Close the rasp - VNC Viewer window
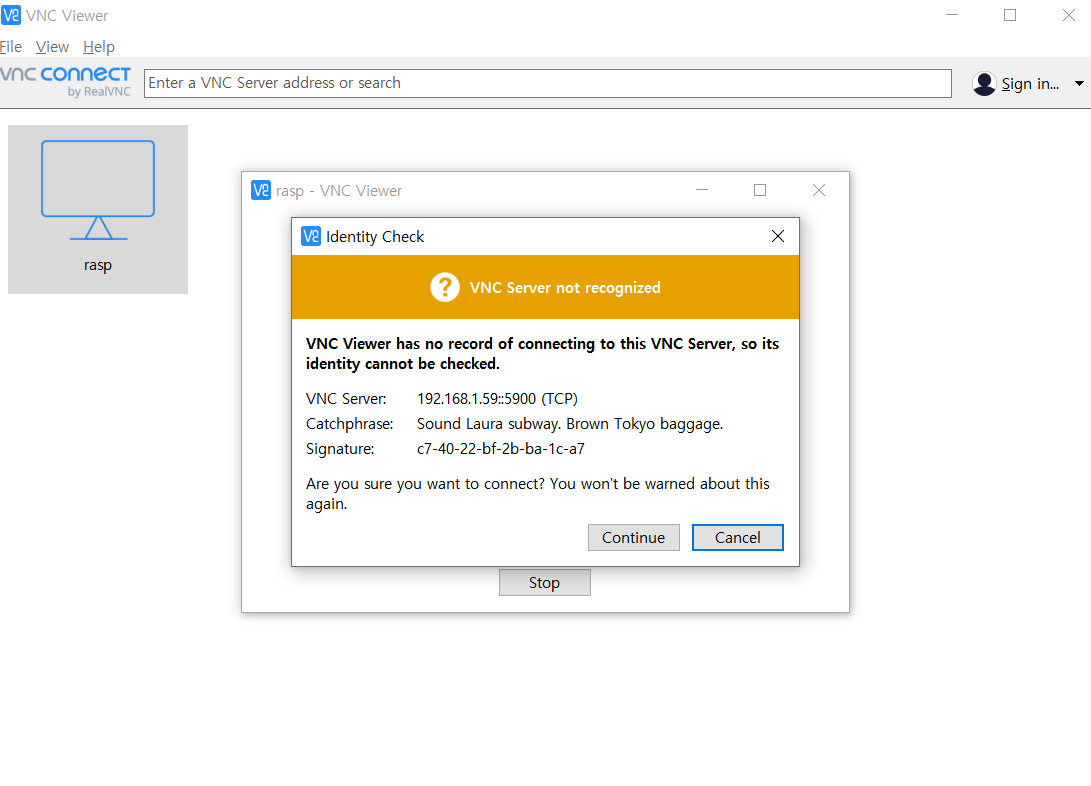 click(x=819, y=190)
